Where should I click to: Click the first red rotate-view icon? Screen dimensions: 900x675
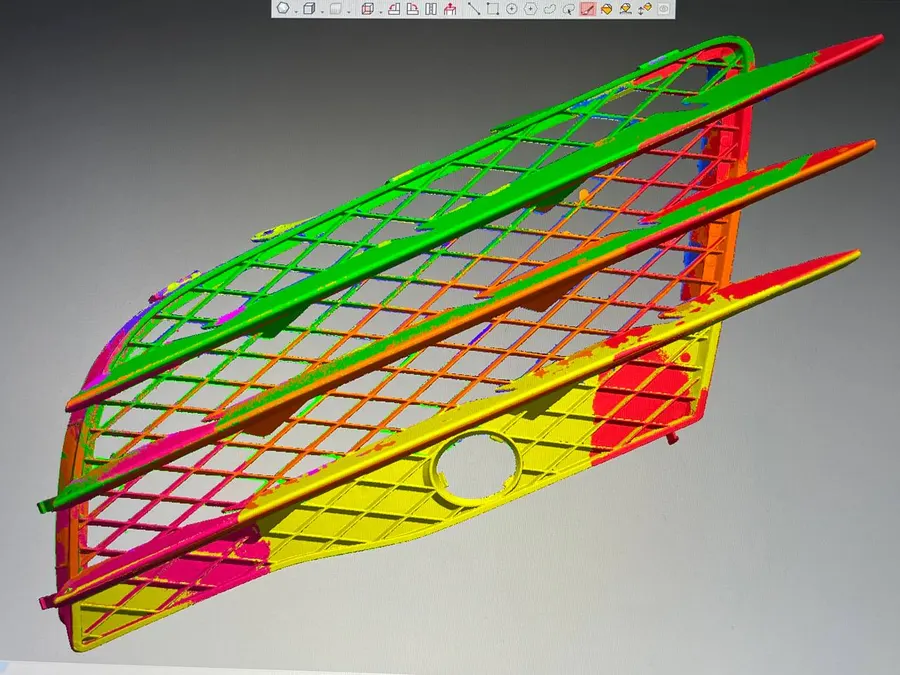coord(394,8)
